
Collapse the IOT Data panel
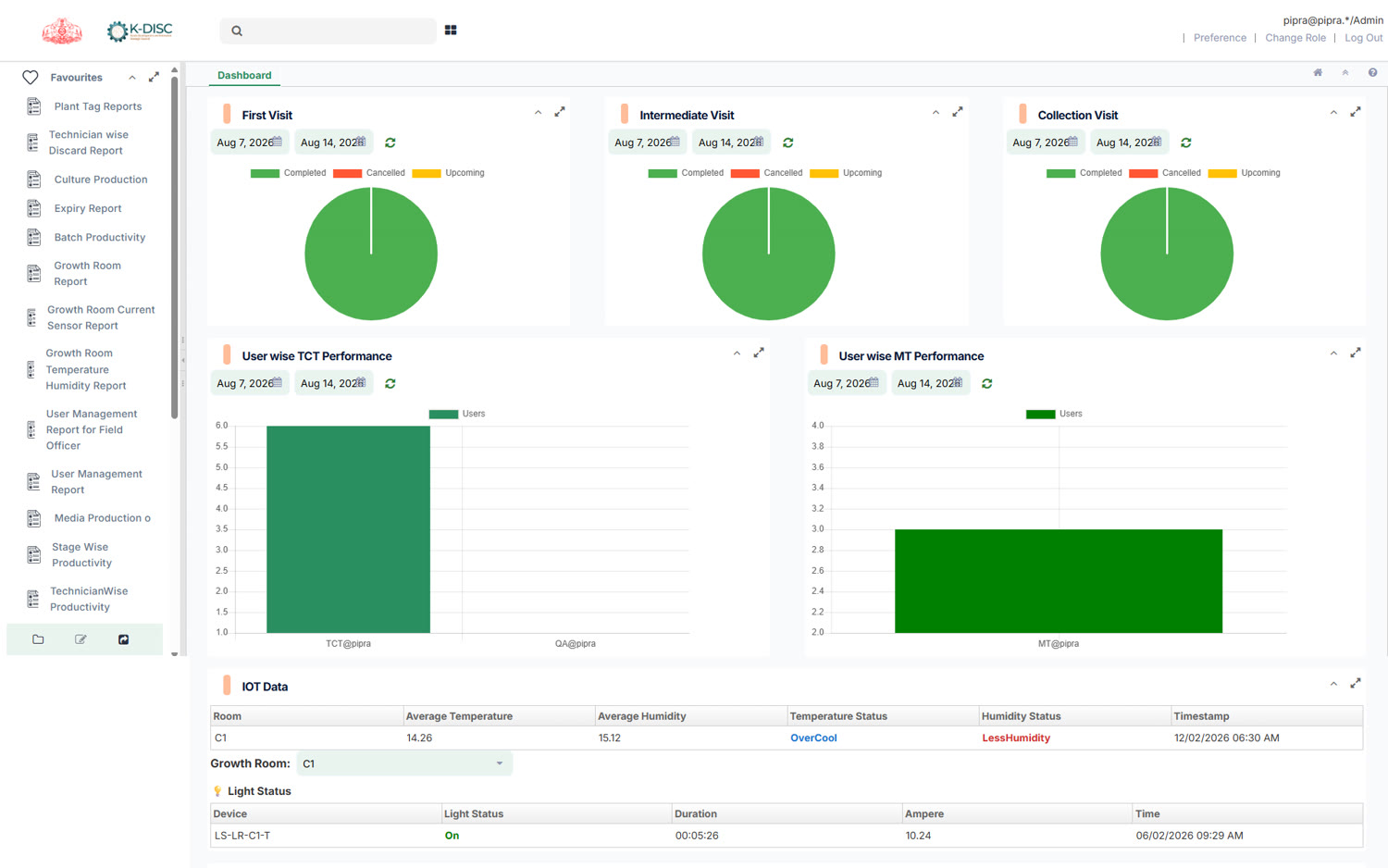(x=1333, y=684)
